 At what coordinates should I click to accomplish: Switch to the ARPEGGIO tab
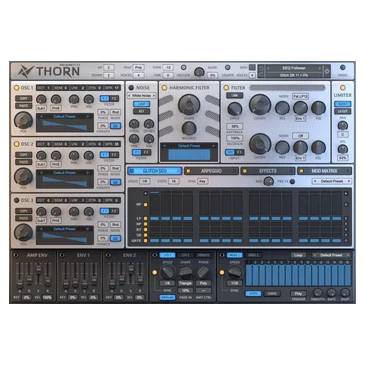(x=211, y=171)
